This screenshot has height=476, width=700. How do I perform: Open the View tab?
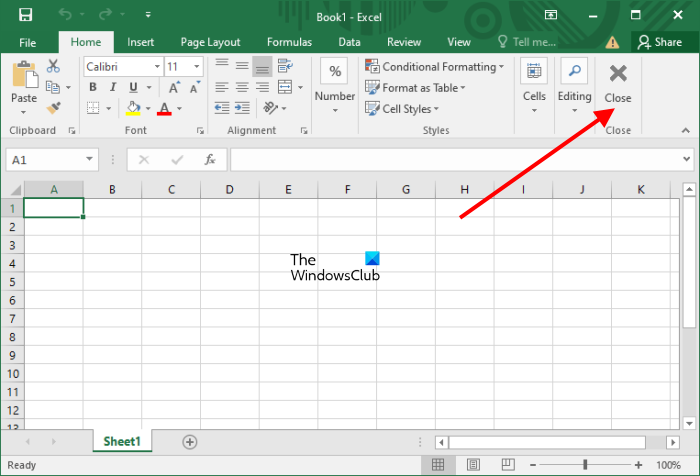pyautogui.click(x=459, y=42)
